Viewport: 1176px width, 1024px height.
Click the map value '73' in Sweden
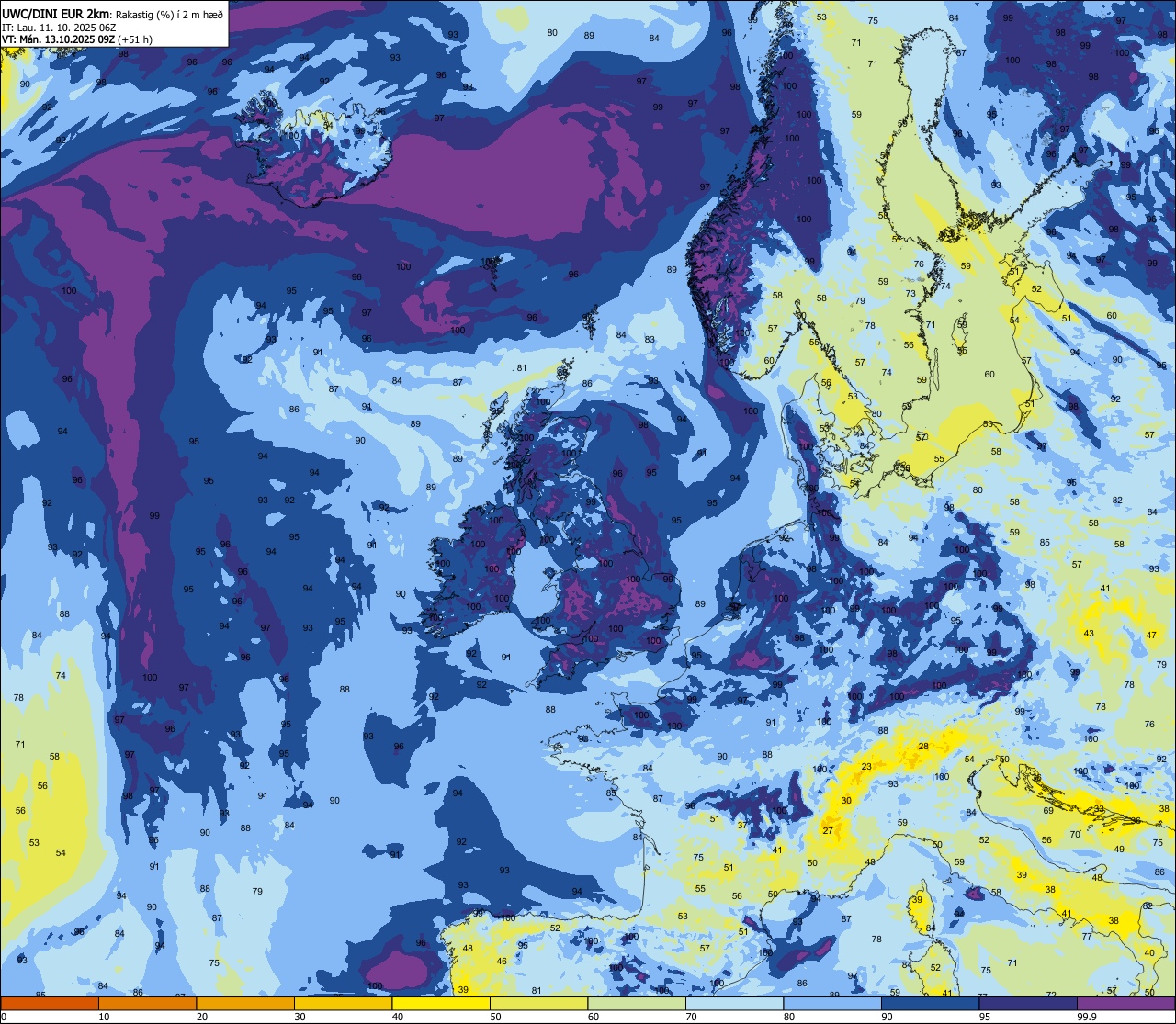pyautogui.click(x=911, y=294)
